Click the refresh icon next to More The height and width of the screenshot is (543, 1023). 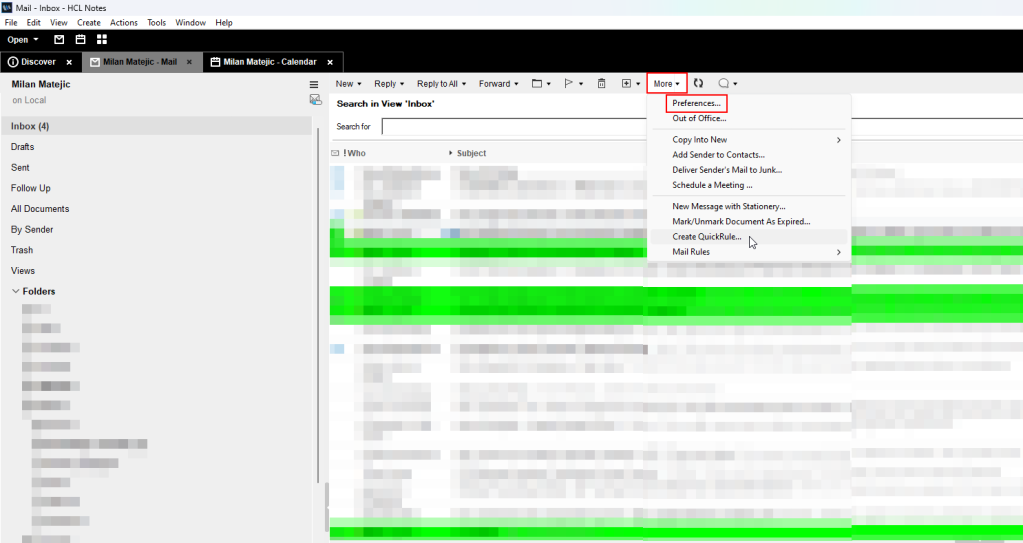698,84
